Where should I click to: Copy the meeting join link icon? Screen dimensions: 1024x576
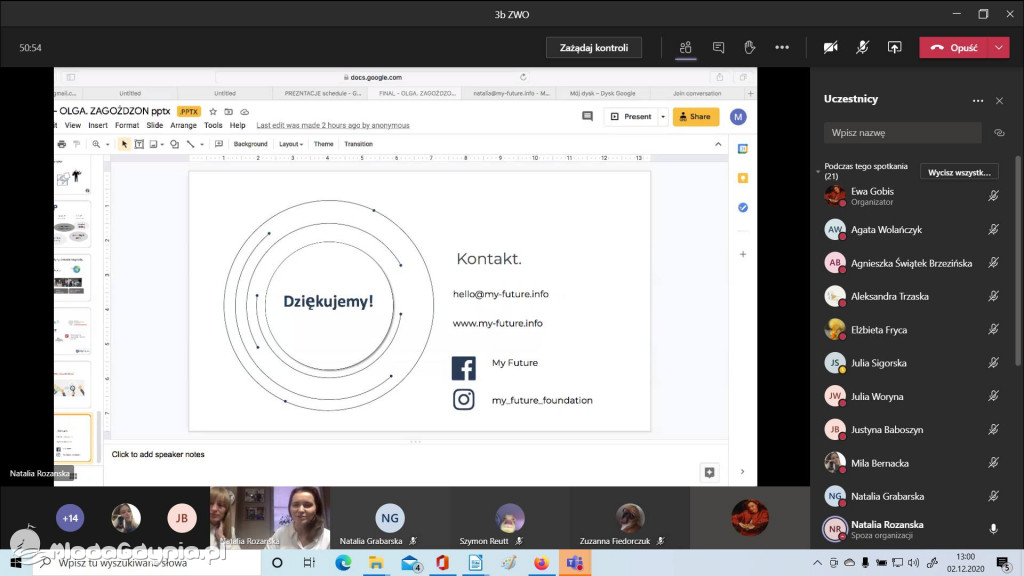998,133
